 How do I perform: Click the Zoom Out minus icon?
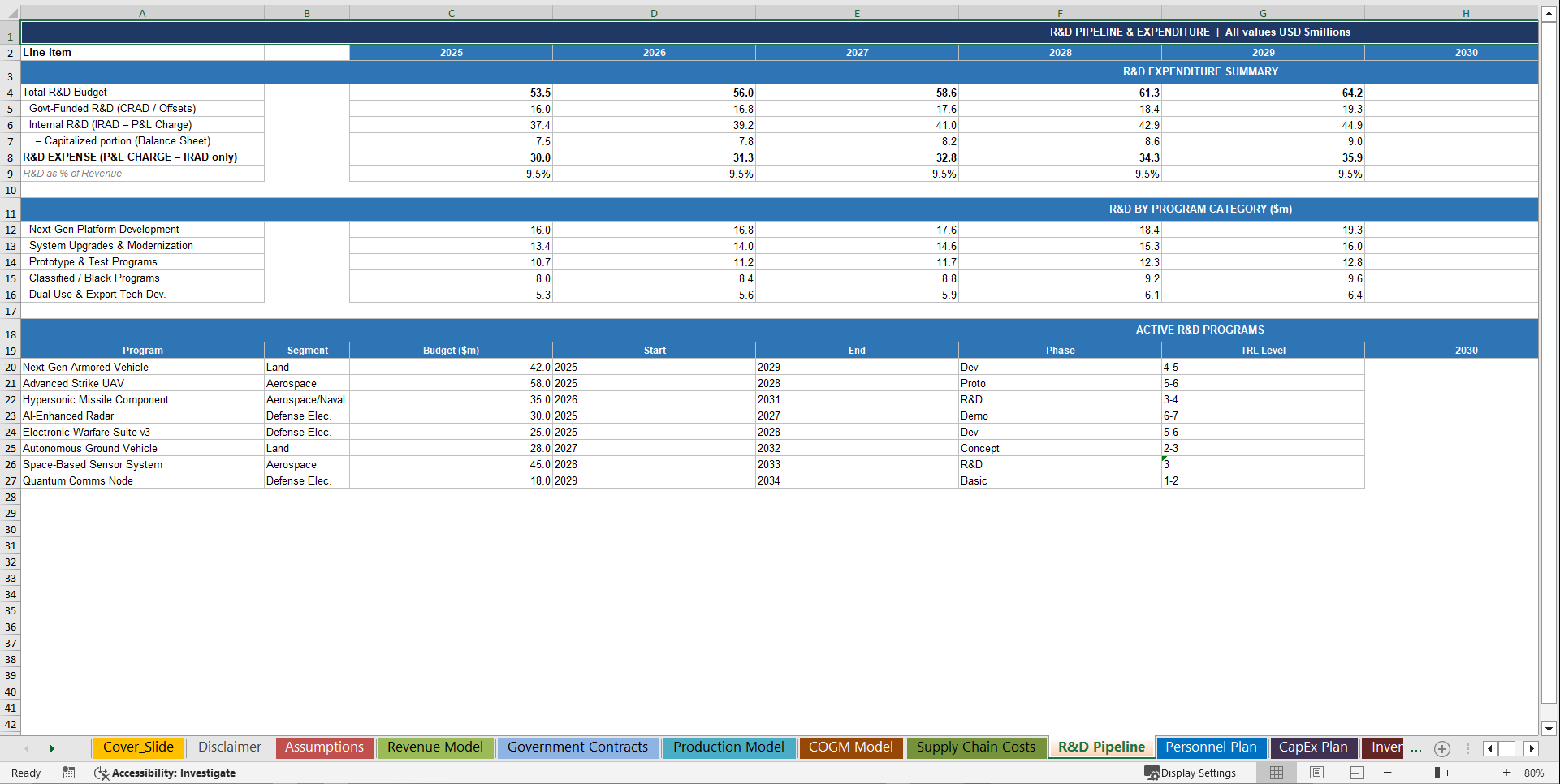[1389, 773]
